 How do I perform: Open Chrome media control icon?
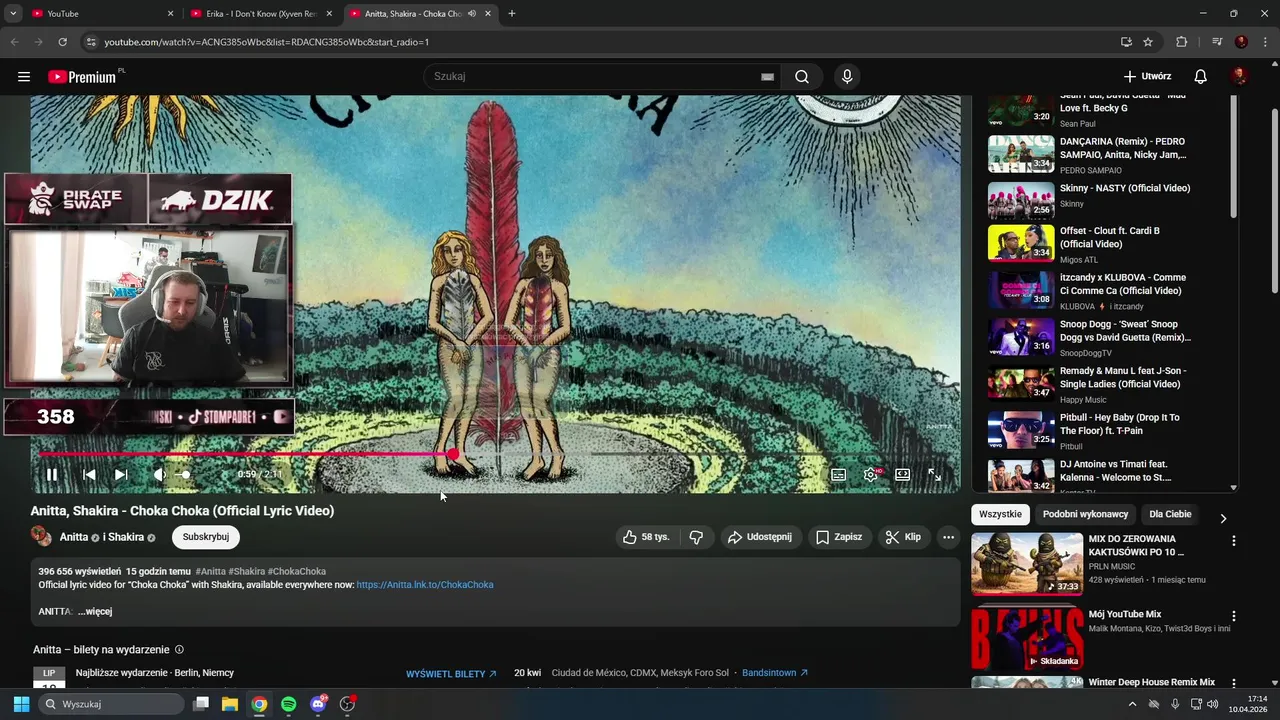pos(1217,42)
